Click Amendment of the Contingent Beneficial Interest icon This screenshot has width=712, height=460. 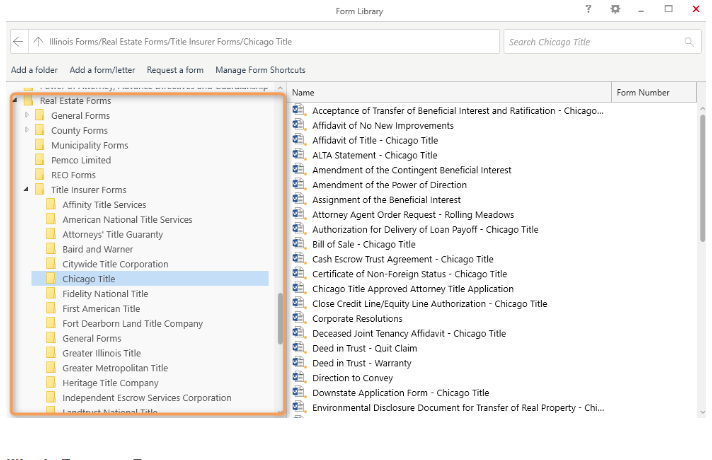298,169
